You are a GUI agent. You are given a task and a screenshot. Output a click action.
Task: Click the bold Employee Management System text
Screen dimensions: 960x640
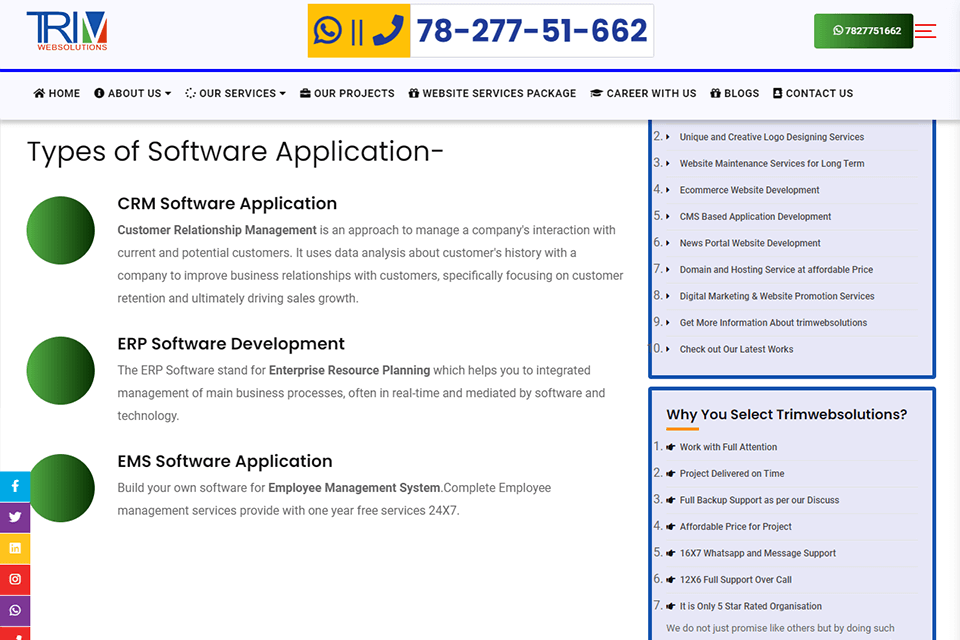354,488
